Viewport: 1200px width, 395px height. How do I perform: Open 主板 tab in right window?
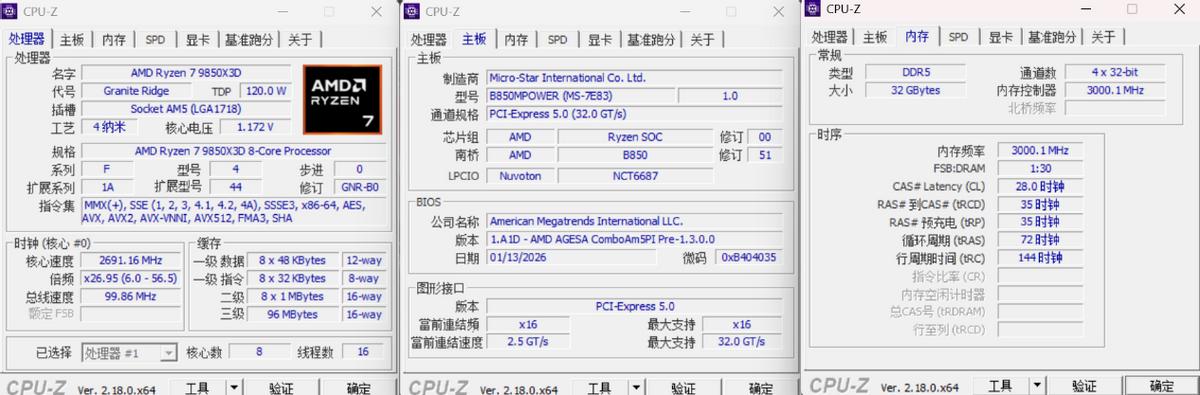pos(875,37)
